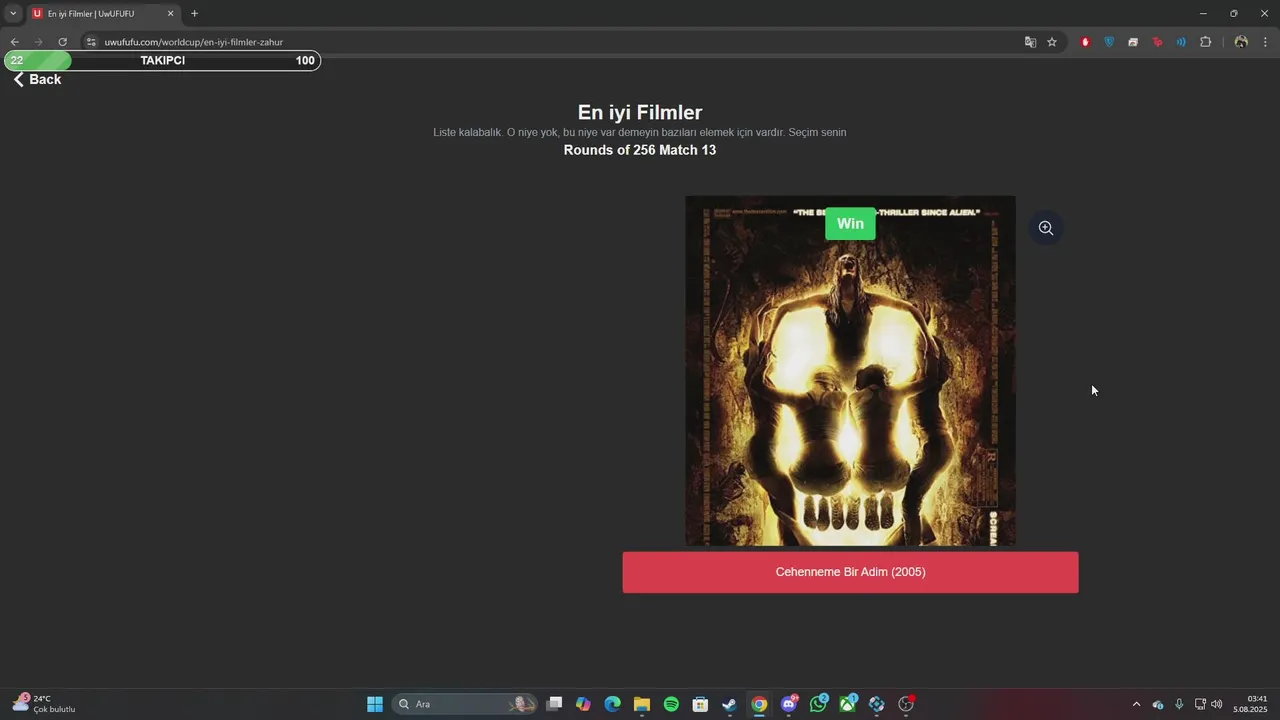This screenshot has height=720, width=1280.
Task: Launch Copilot from the taskbar
Action: [x=583, y=704]
